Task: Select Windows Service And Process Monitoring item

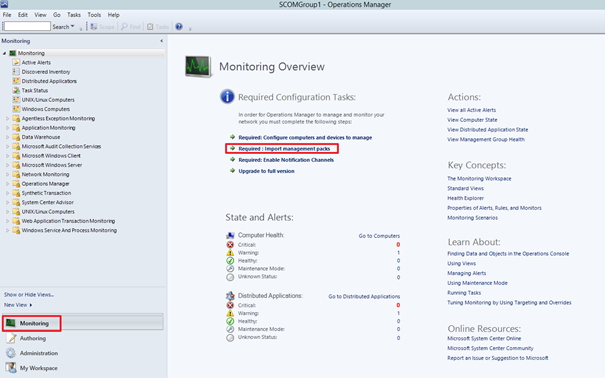Action: 69,230
